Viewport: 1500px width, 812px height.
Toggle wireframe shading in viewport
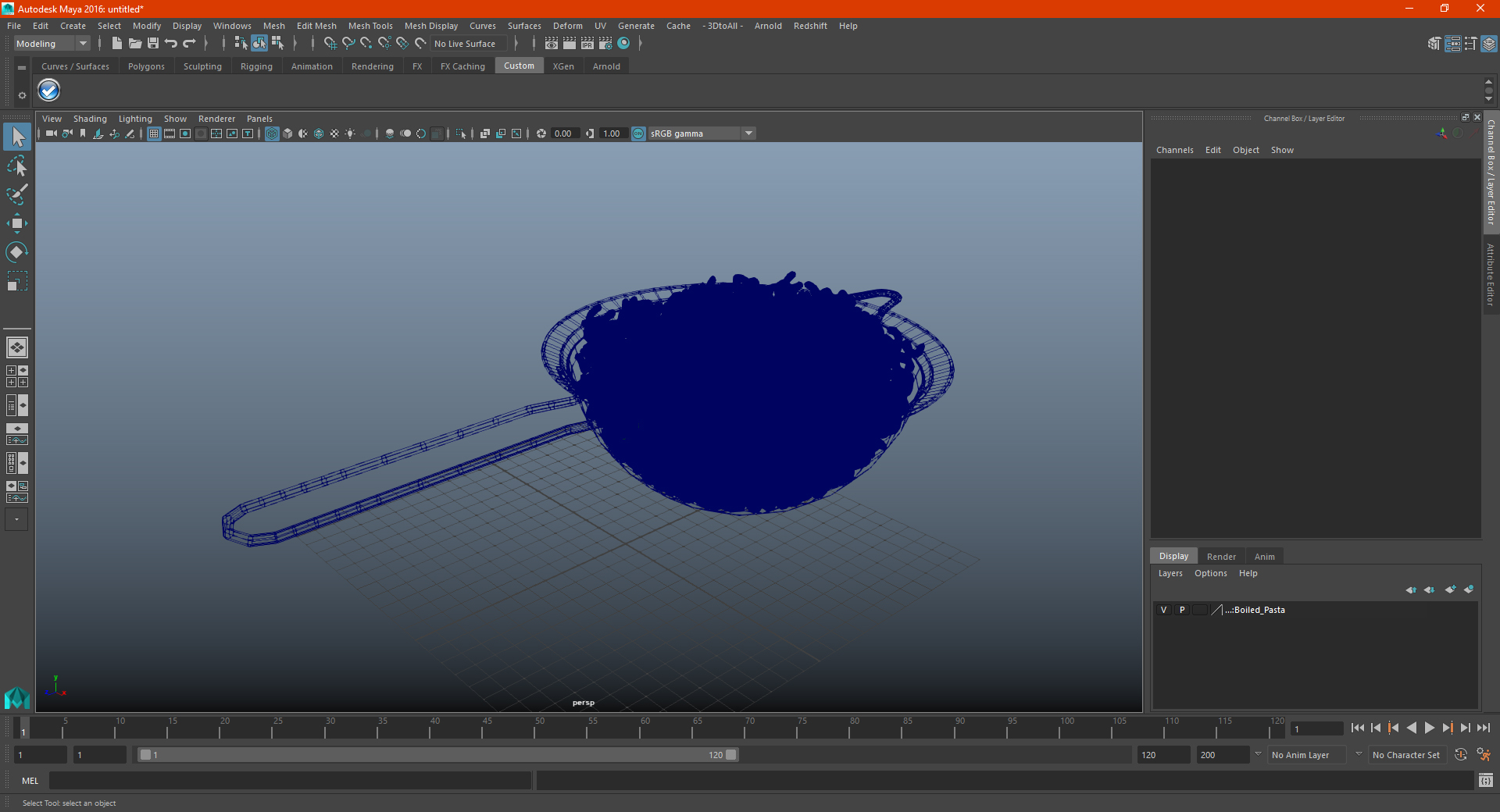pos(272,134)
